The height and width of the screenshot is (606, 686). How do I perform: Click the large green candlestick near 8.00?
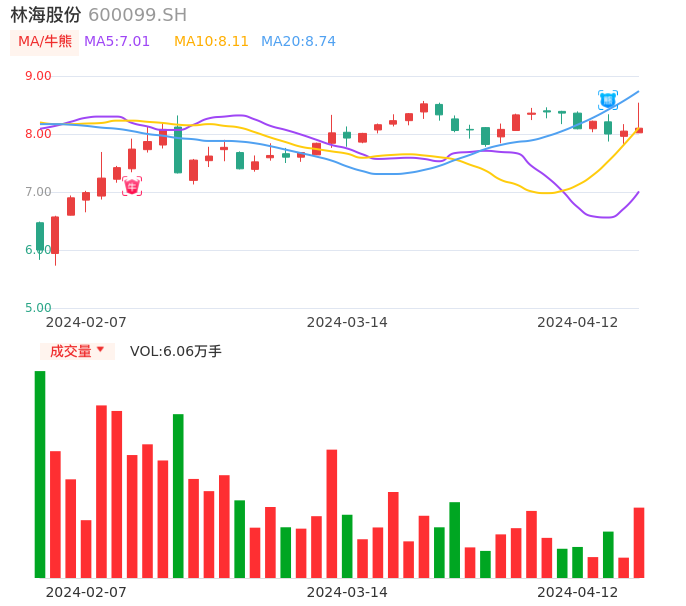pos(178,150)
